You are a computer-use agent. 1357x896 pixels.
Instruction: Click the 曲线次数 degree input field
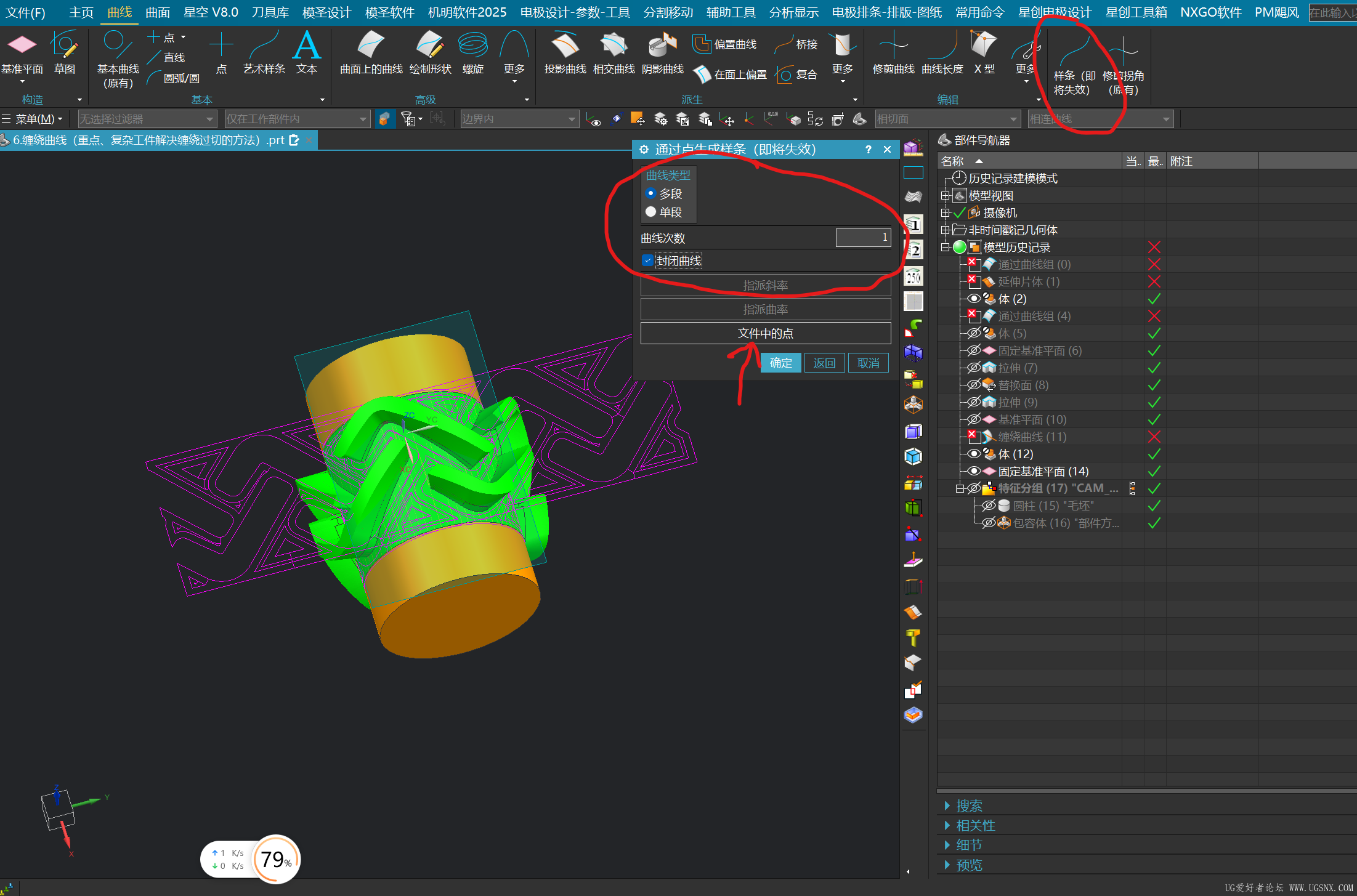click(862, 238)
